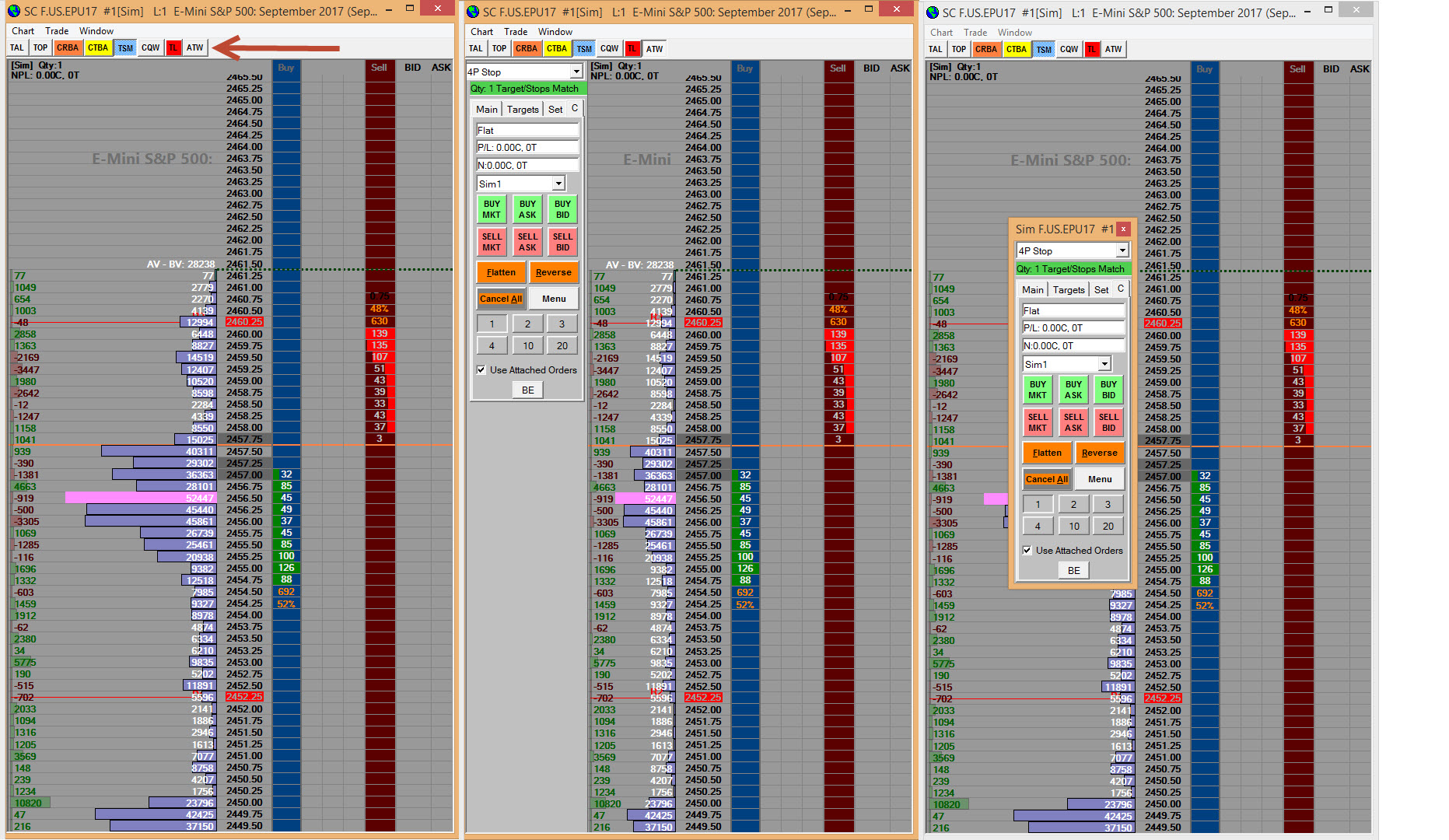1449x840 pixels.
Task: Select the orange CRBA button in left window
Action: click(x=68, y=48)
